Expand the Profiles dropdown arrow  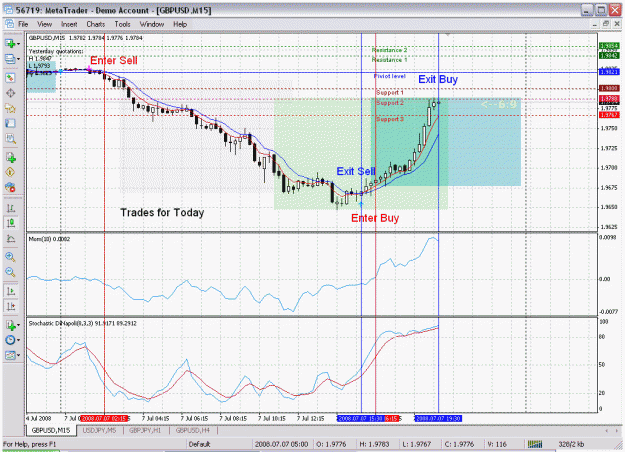18,59
